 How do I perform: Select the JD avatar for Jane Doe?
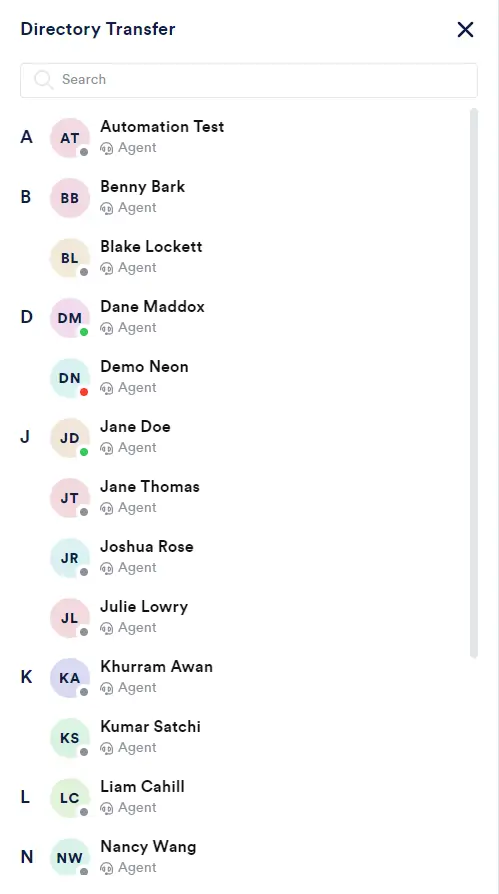[x=70, y=438]
